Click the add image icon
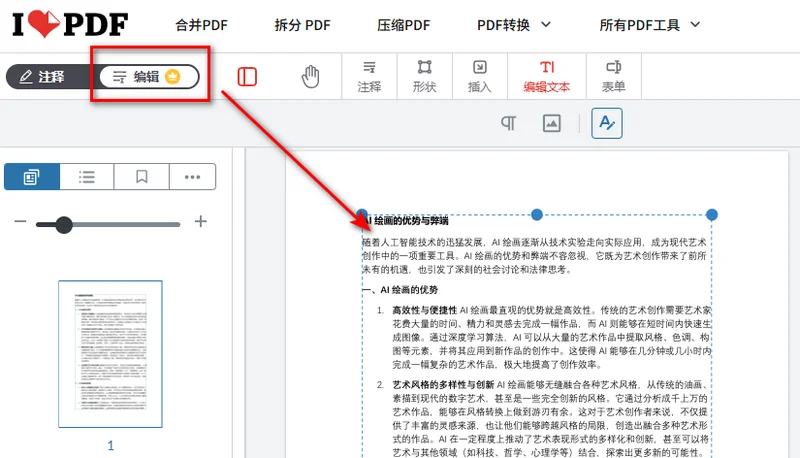This screenshot has width=800, height=458. 552,123
